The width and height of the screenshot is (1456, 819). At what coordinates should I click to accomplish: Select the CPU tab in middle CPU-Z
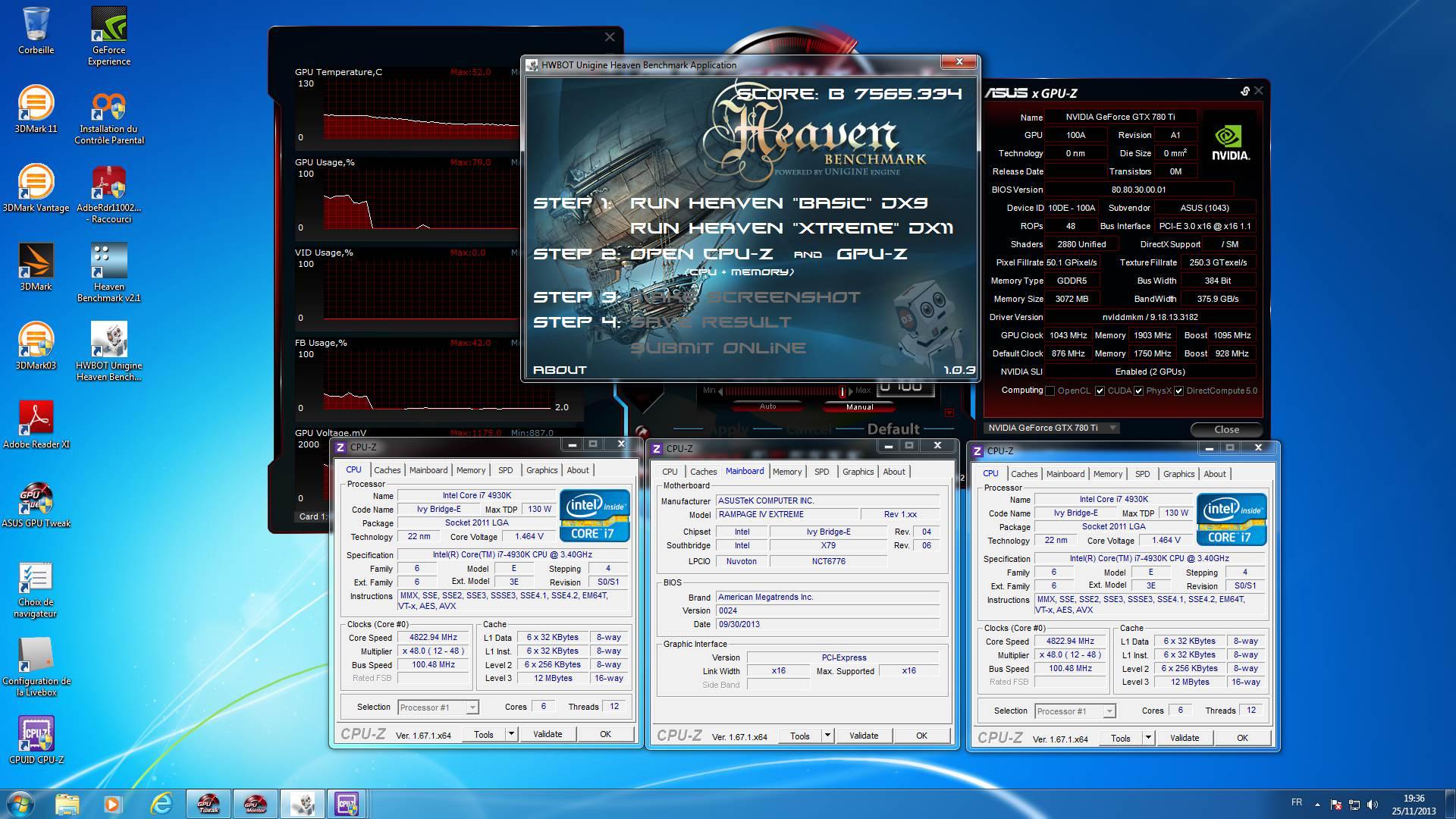click(670, 472)
